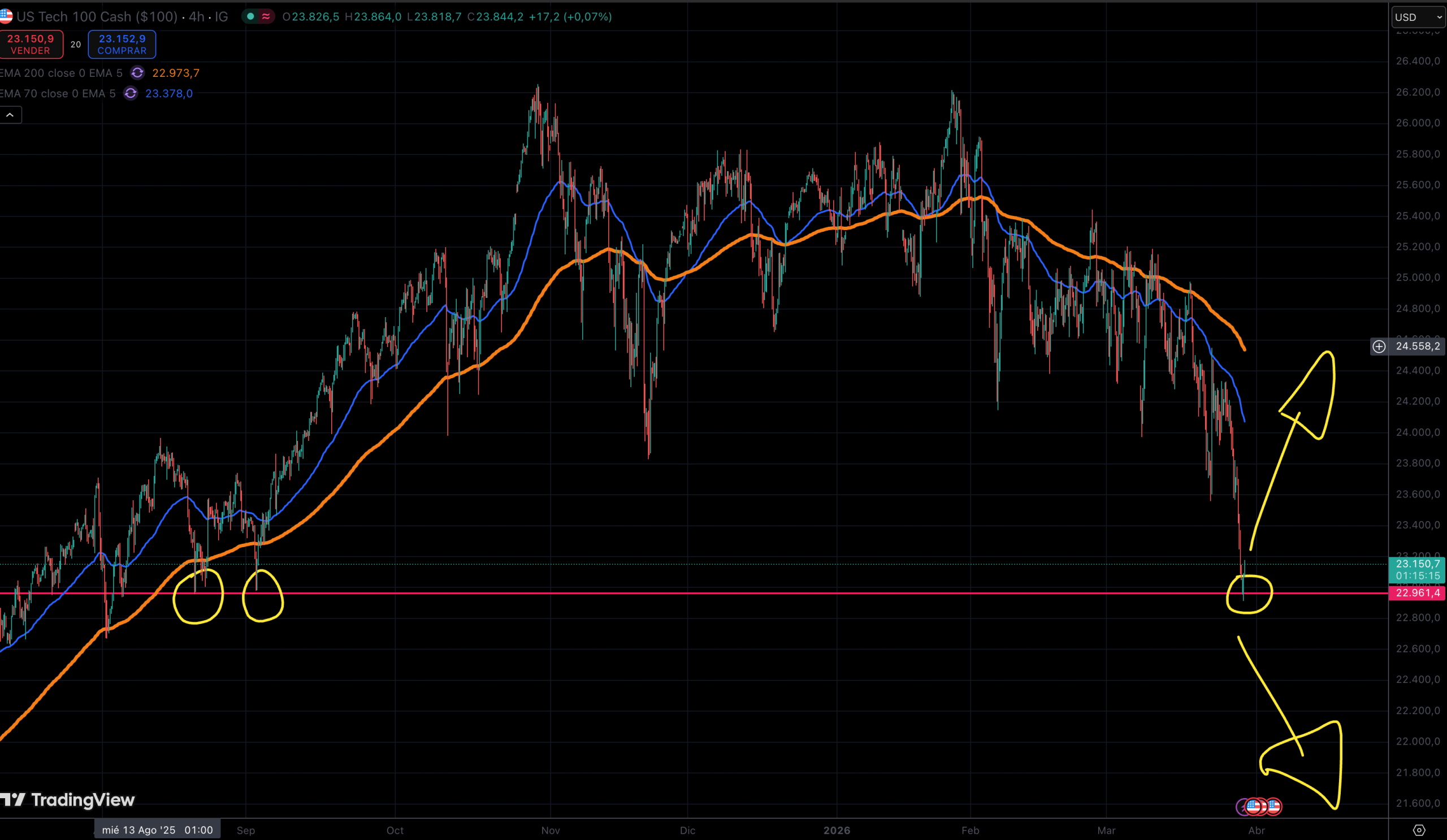Click the Feb label on the time axis

coord(971,830)
